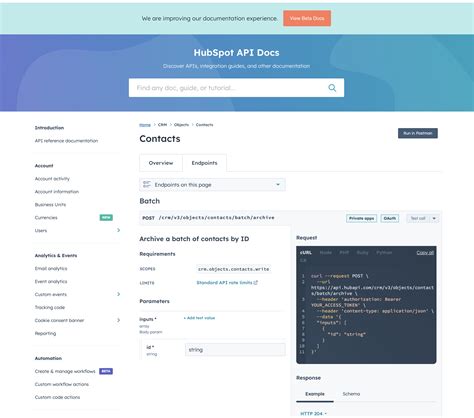Click the Run in Postman button
Image resolution: width=474 pixels, height=418 pixels.
[x=418, y=133]
